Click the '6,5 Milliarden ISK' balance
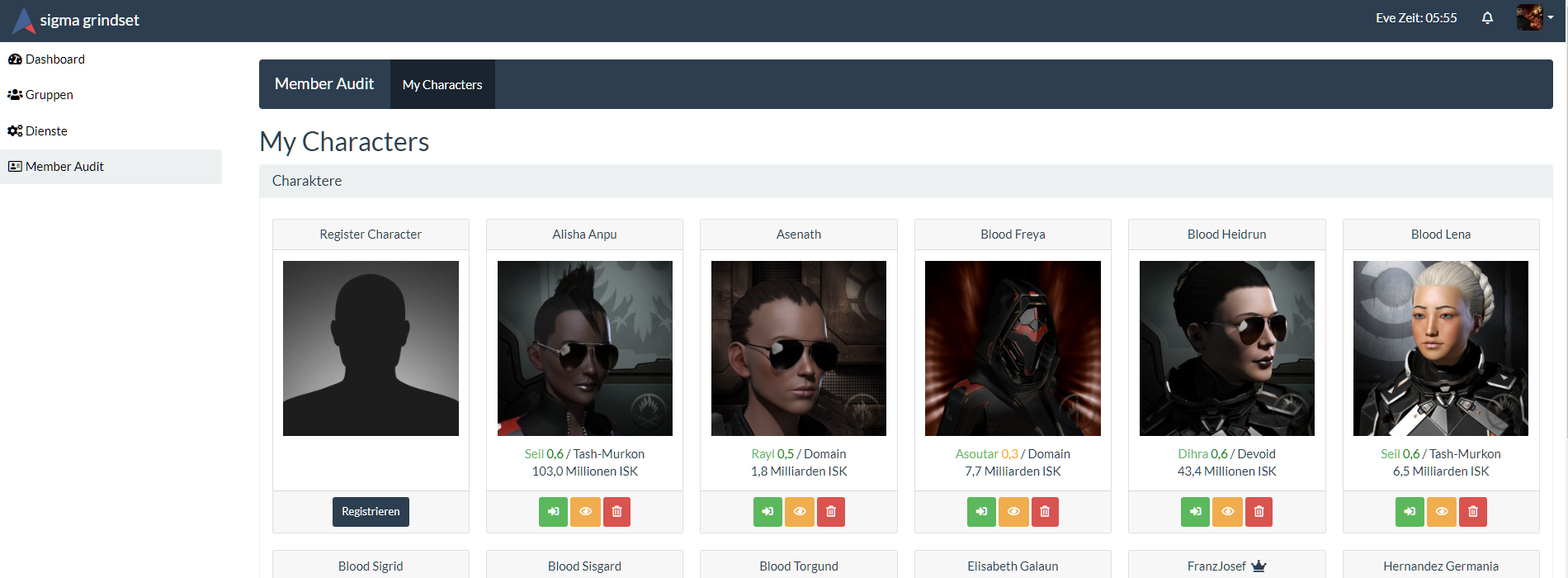 1441,471
